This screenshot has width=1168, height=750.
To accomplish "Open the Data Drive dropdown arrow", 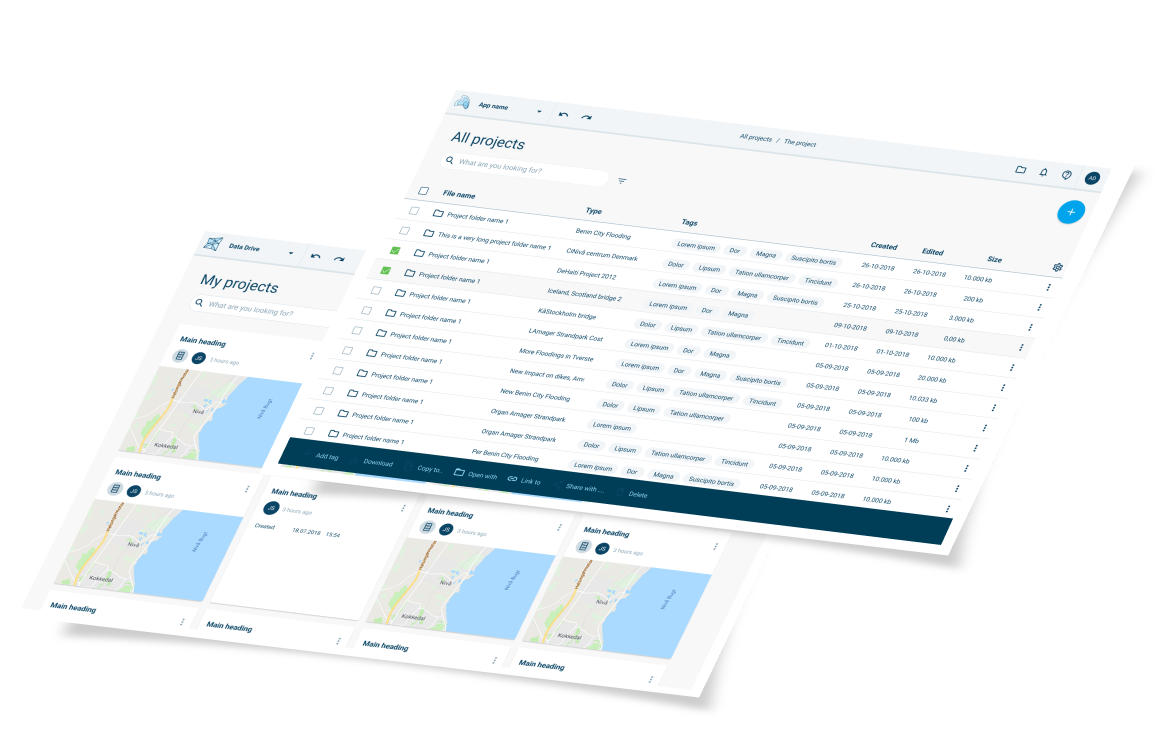I will (x=291, y=253).
